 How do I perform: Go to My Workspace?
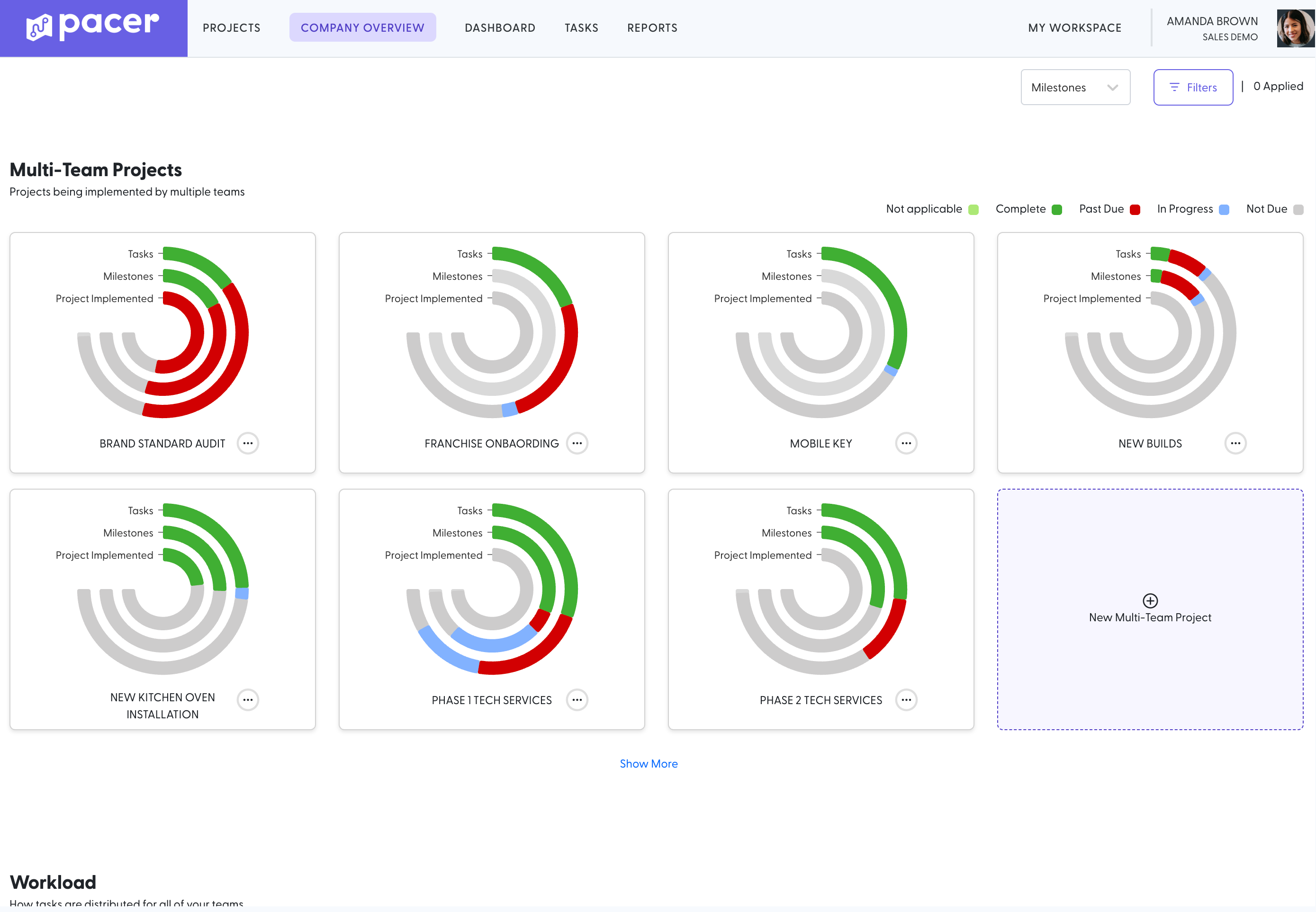coord(1075,27)
